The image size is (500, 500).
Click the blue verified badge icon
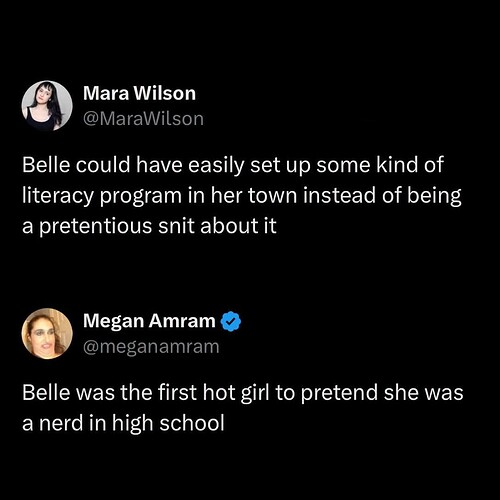click(231, 321)
